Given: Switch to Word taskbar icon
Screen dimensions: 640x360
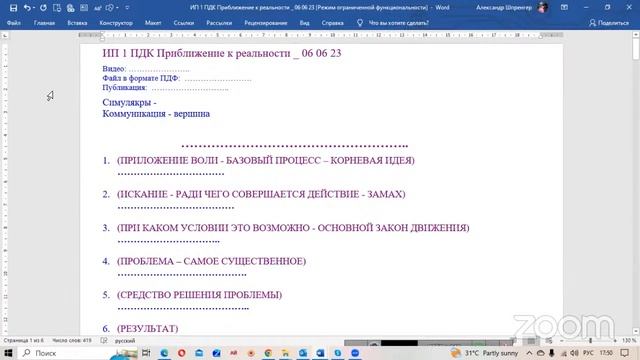Looking at the screenshot, I should click(320, 353).
